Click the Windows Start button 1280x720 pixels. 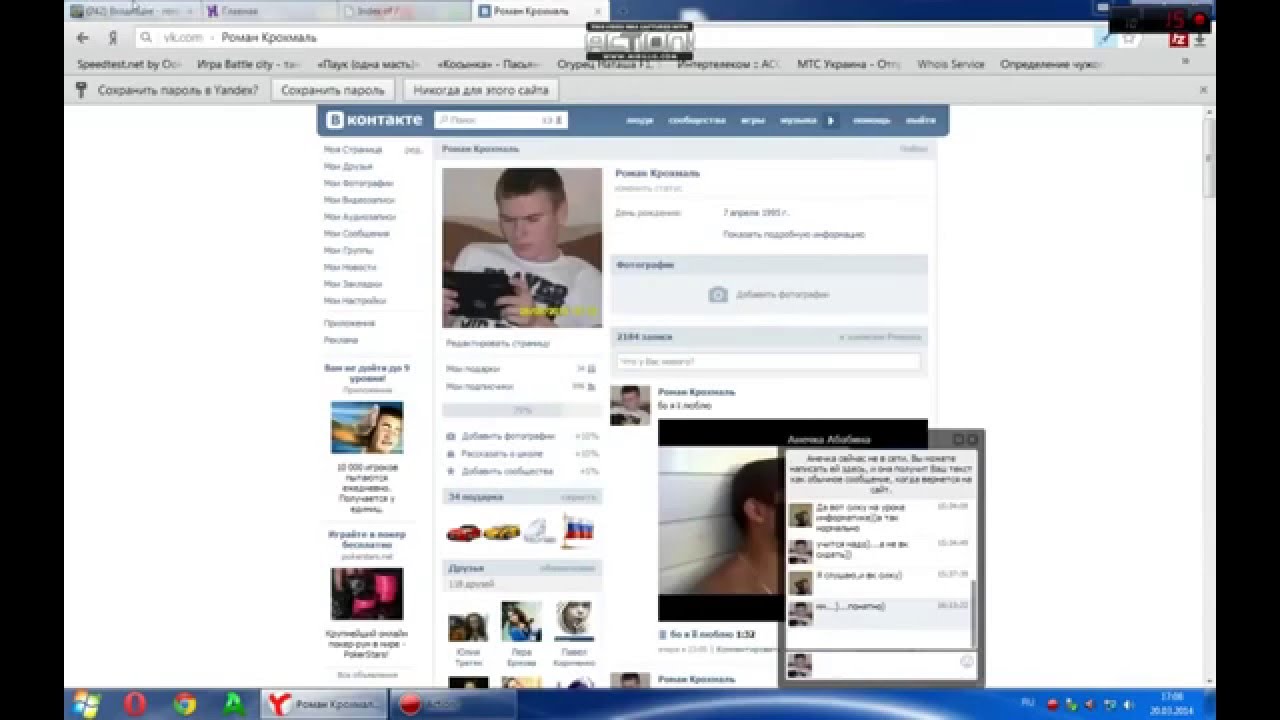pos(88,703)
